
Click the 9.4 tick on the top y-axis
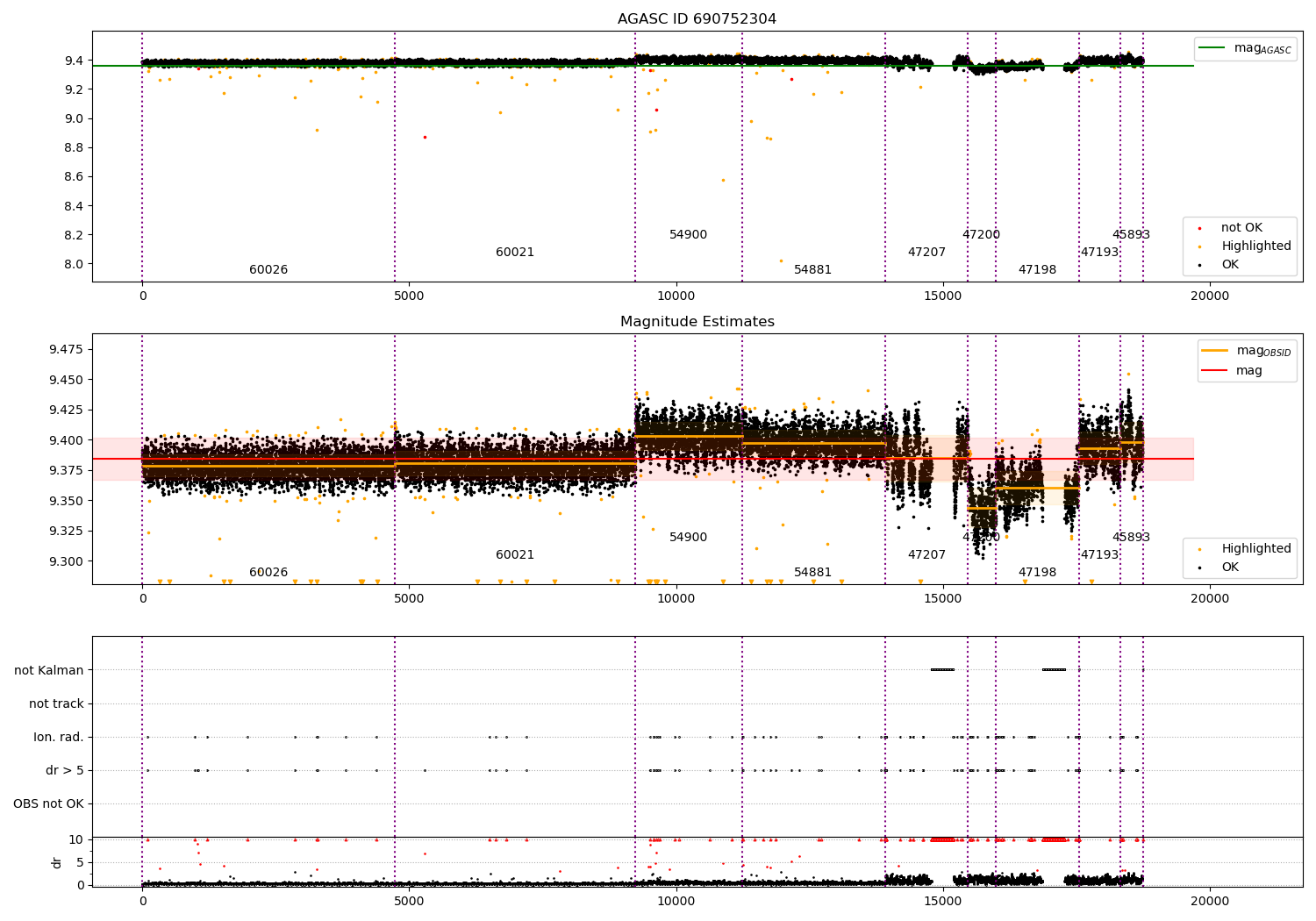pyautogui.click(x=74, y=61)
